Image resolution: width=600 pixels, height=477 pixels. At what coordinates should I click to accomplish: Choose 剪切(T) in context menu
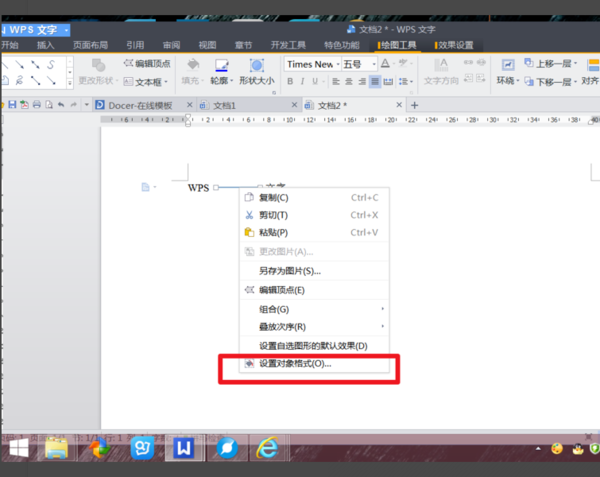[x=315, y=215]
